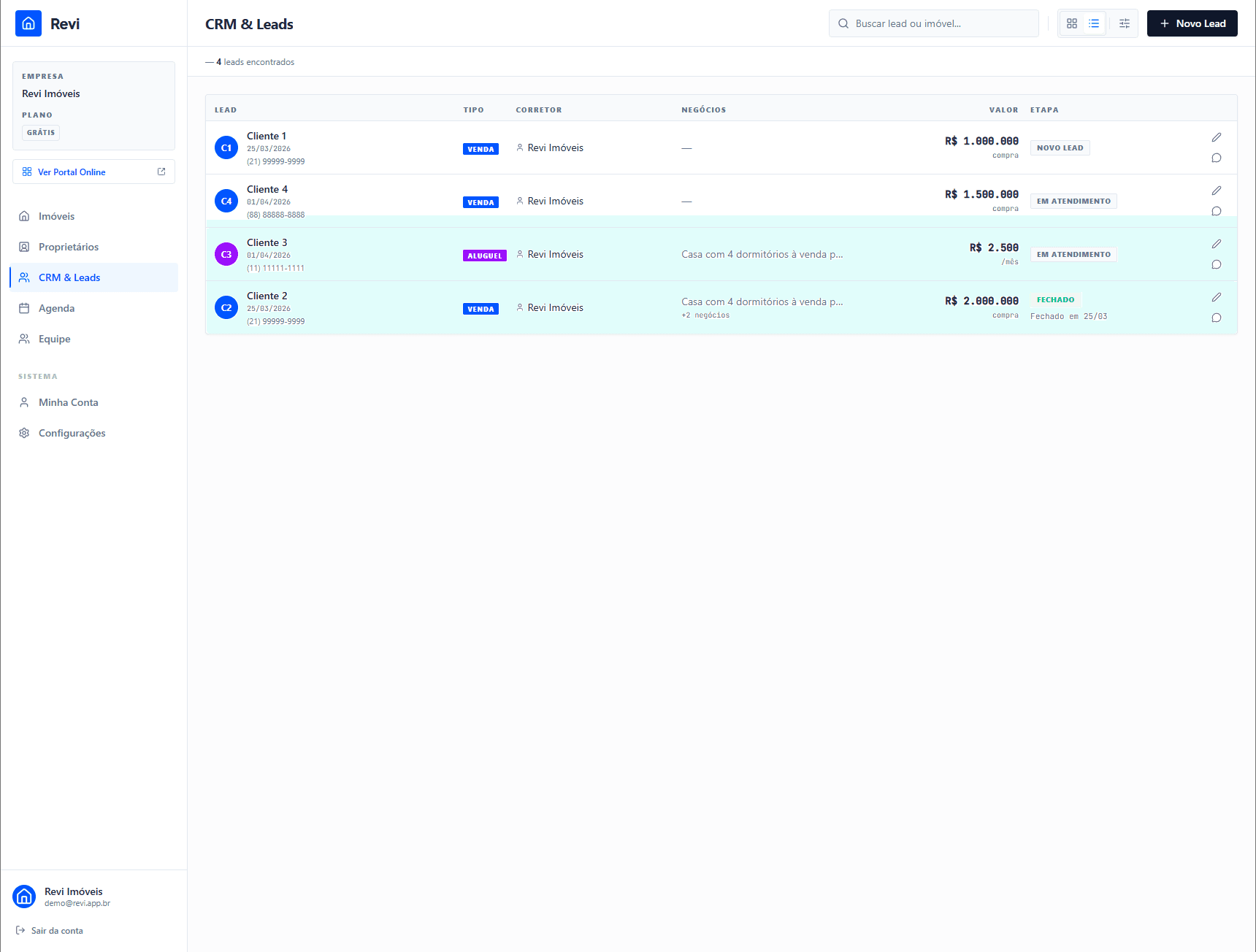Switch to grid card view

[x=1071, y=23]
